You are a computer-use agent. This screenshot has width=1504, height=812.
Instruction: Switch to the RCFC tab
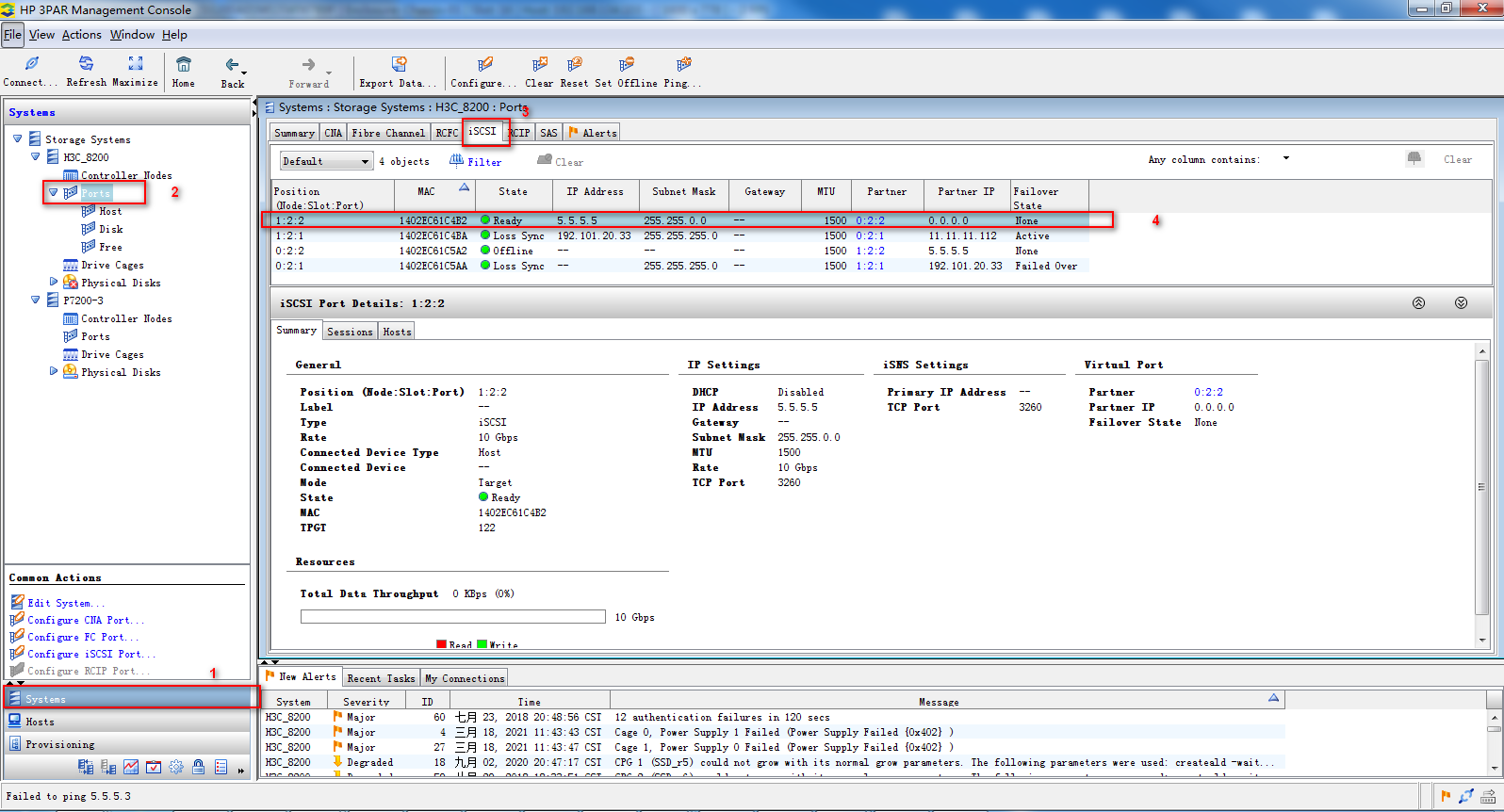[447, 133]
